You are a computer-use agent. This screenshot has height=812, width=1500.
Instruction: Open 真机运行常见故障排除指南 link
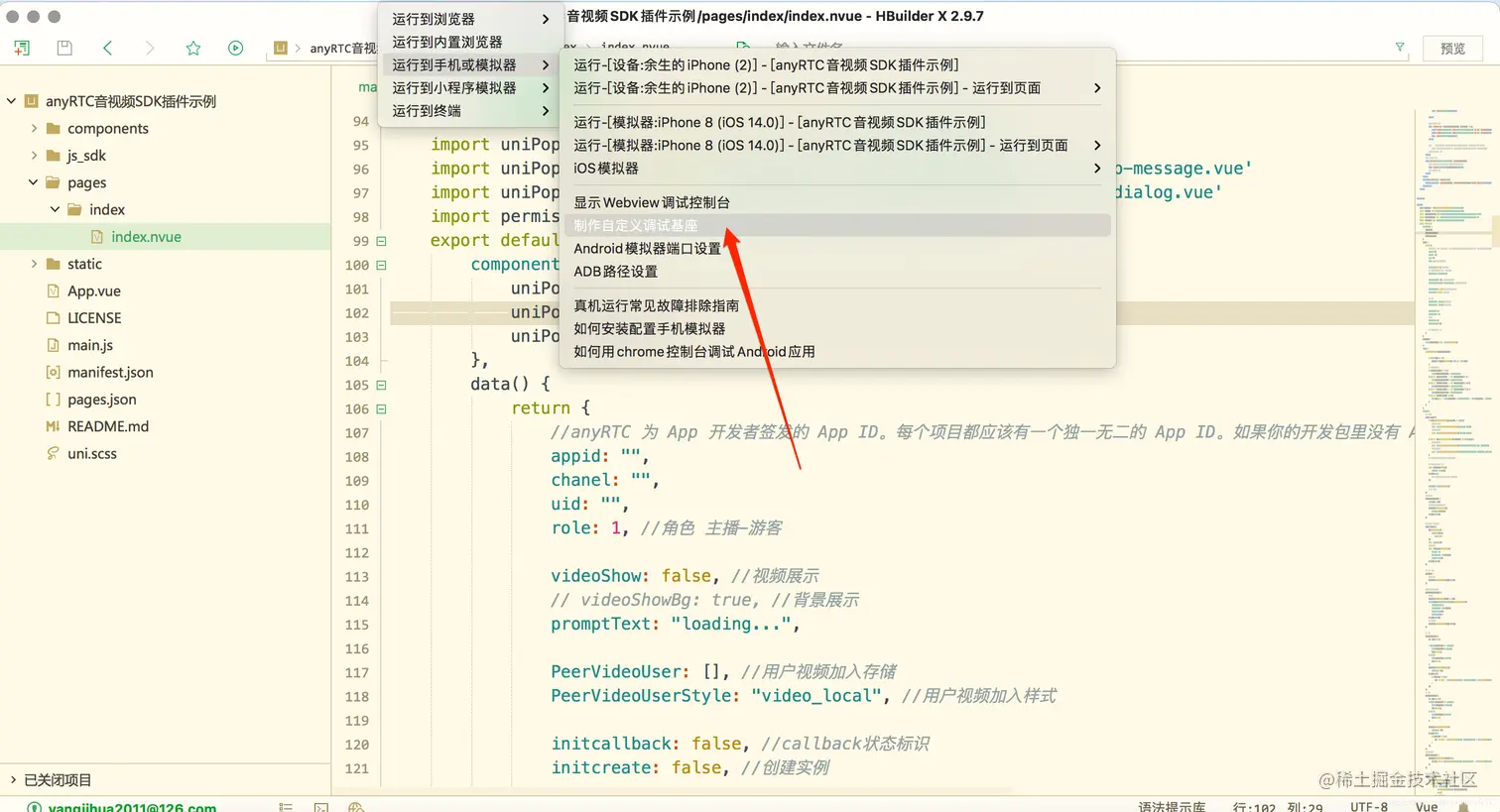point(837,305)
